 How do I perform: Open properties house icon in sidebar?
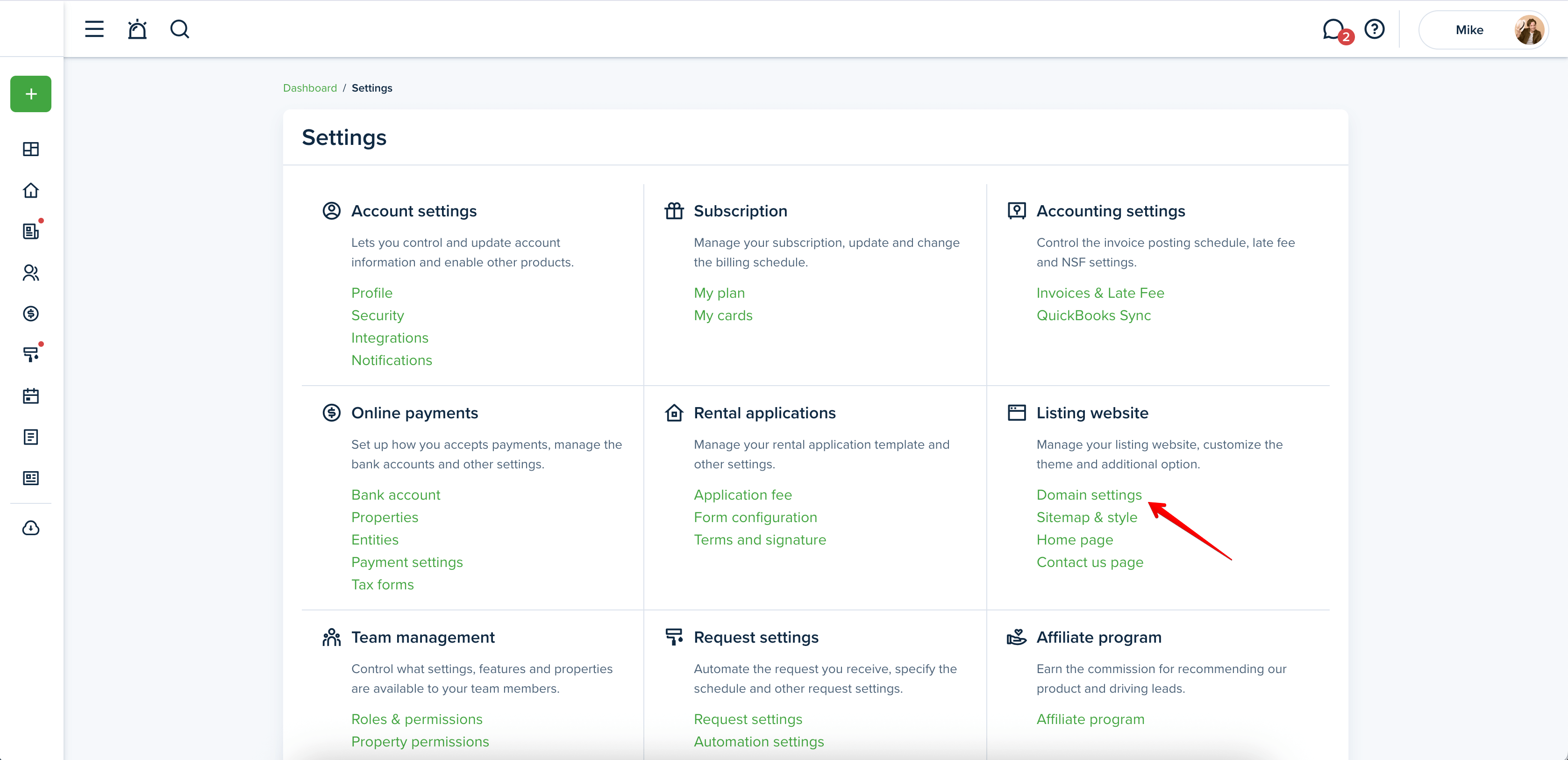click(x=31, y=191)
